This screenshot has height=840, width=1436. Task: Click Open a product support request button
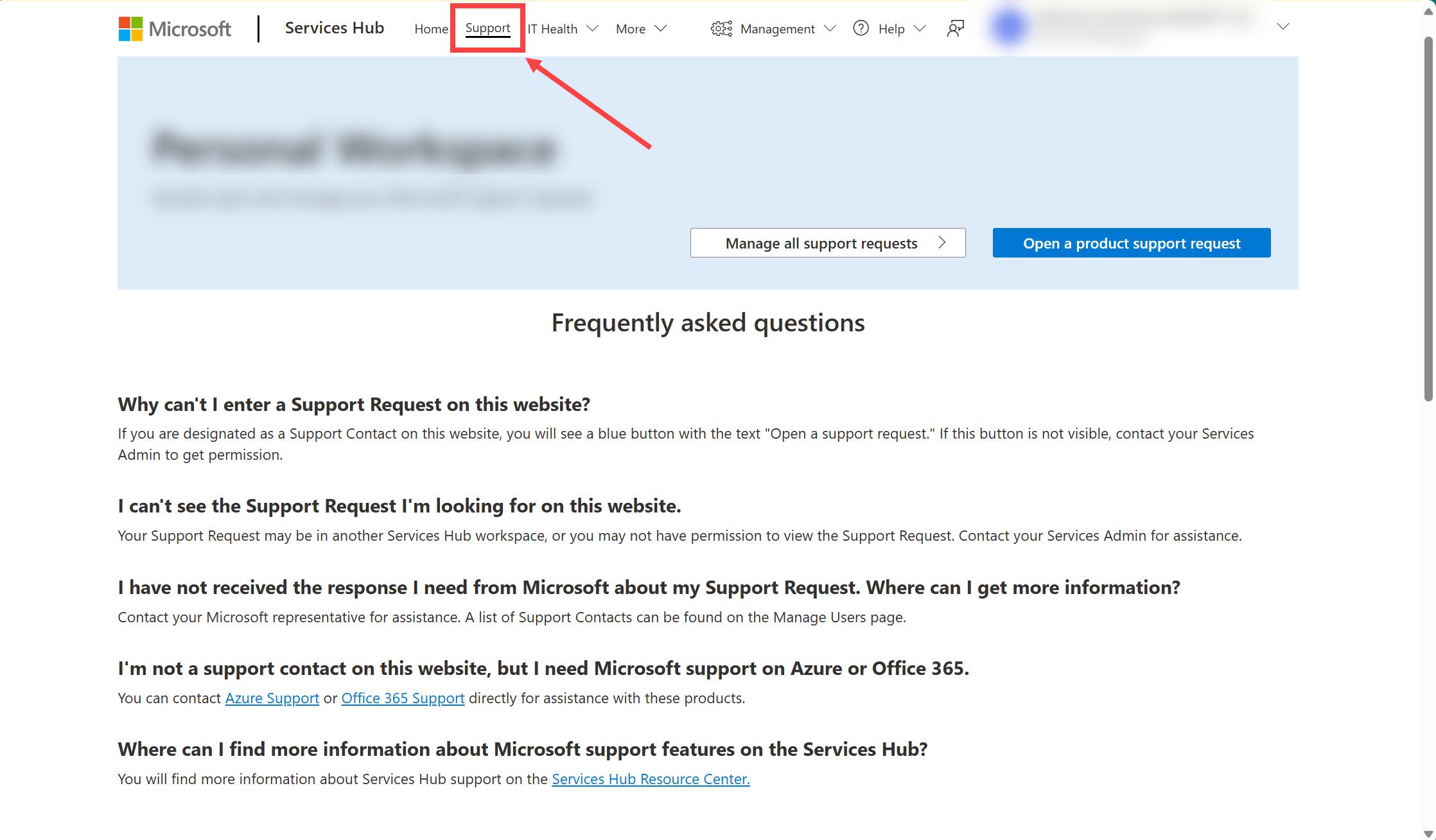click(1131, 242)
